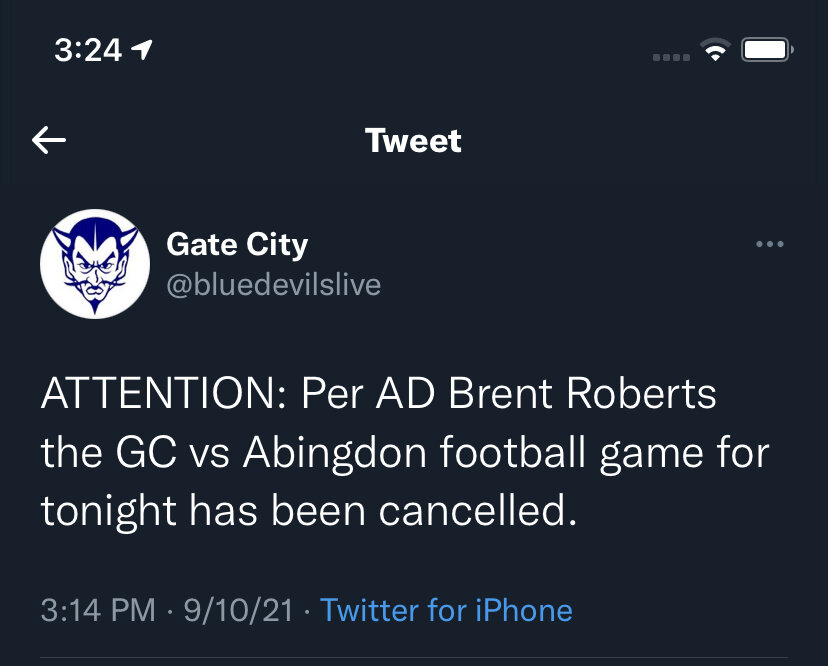828x666 pixels.
Task: Tap the 9/10/21 date text
Action: click(238, 610)
